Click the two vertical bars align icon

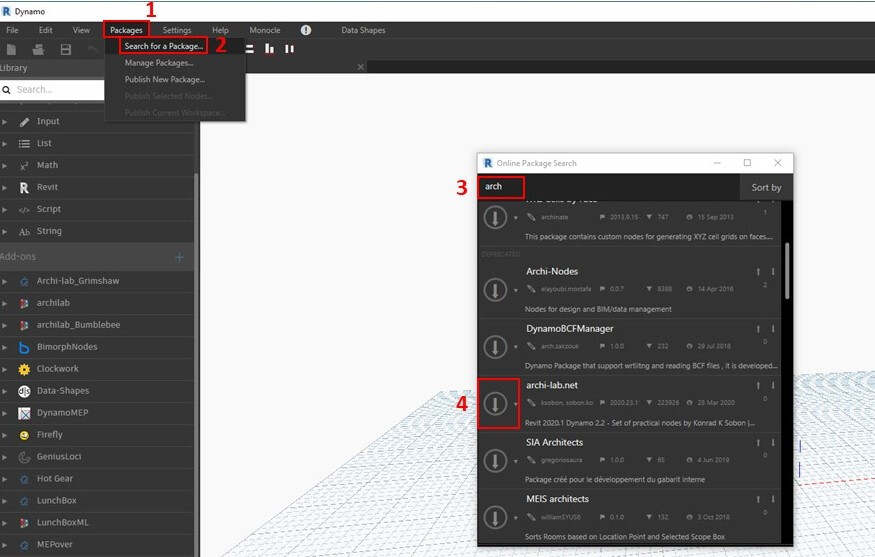289,49
